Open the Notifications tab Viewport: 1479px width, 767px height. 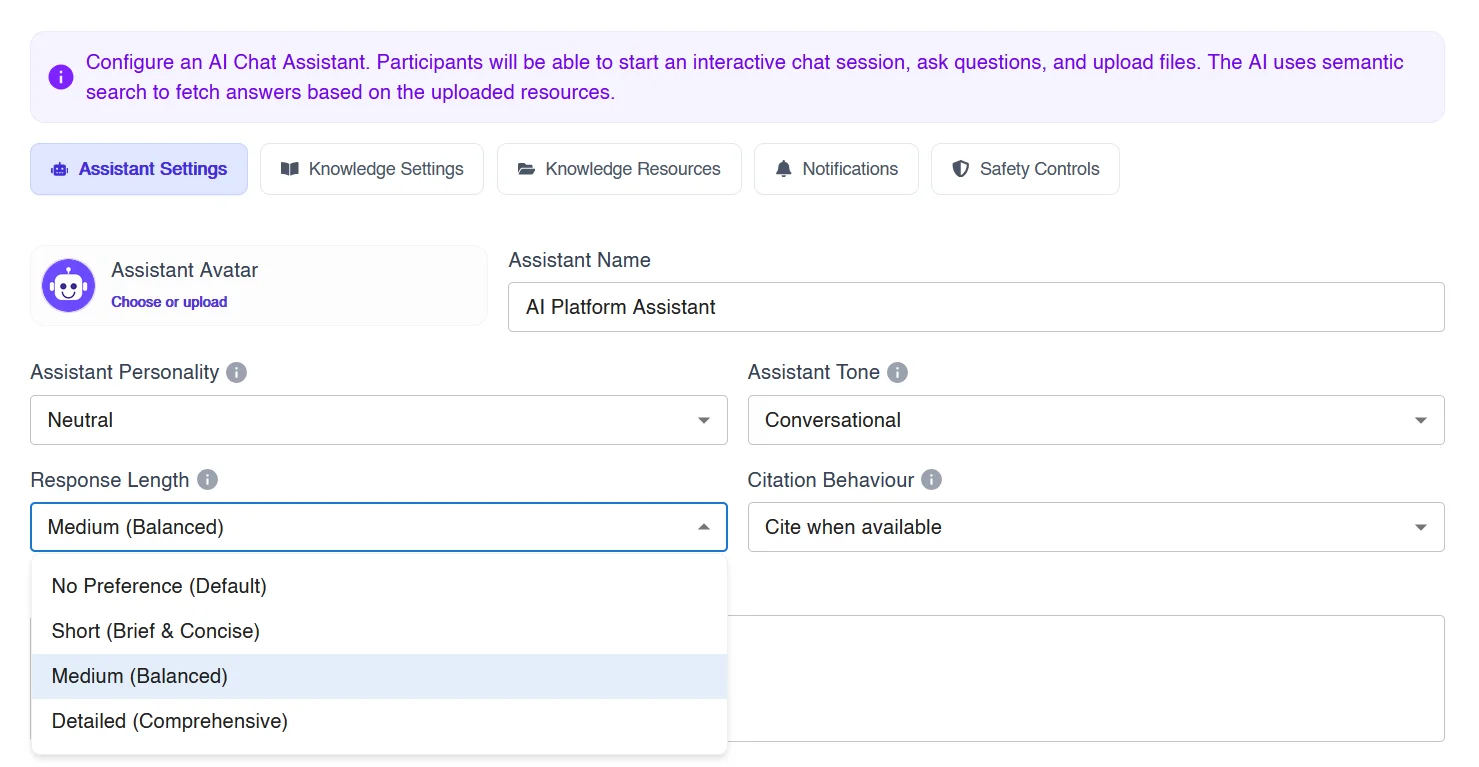pos(836,169)
